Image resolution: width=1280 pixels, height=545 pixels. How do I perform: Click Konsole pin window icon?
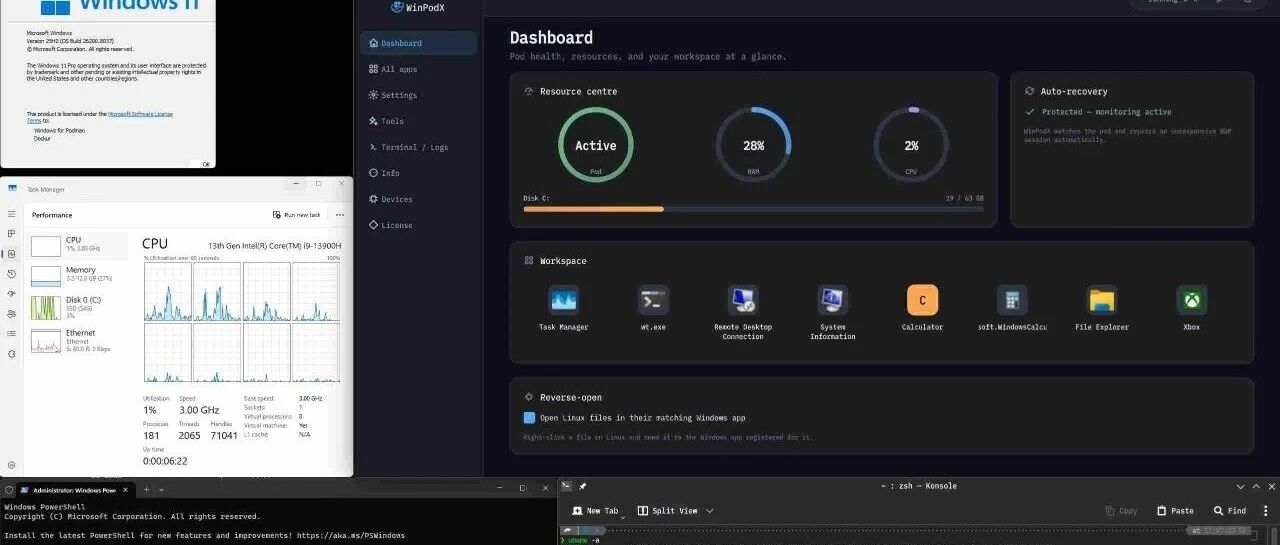click(x=582, y=486)
